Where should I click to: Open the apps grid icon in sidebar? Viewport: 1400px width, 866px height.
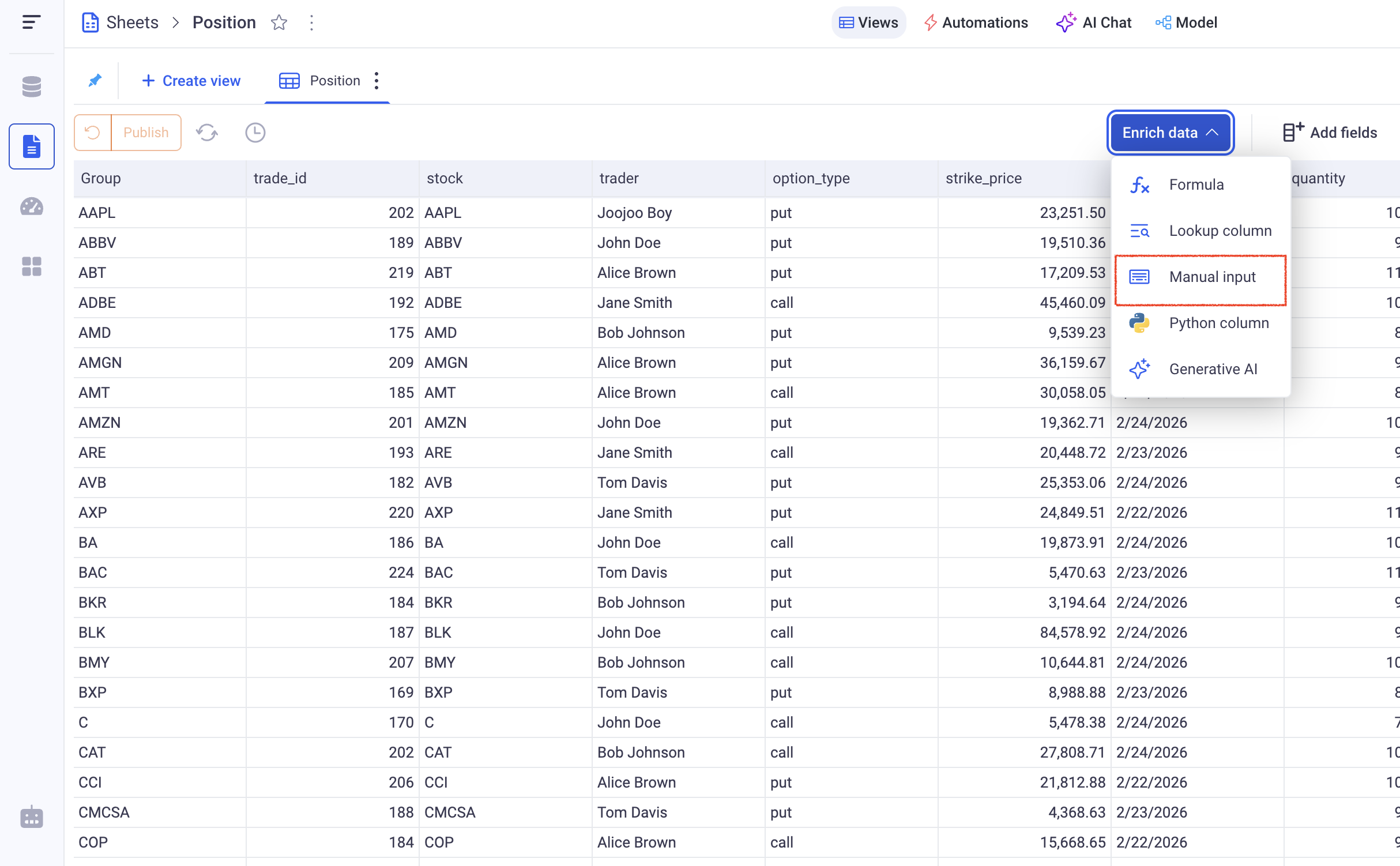(31, 266)
